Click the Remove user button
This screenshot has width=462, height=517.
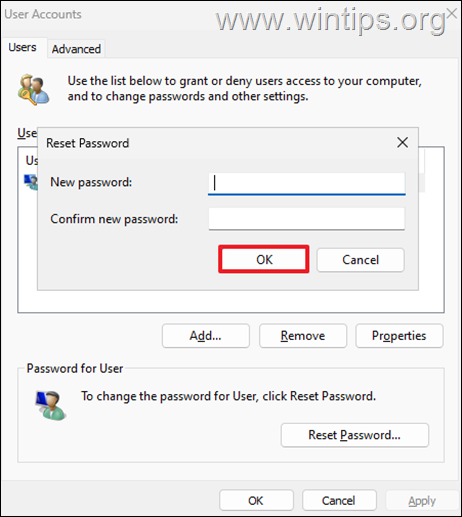(303, 336)
